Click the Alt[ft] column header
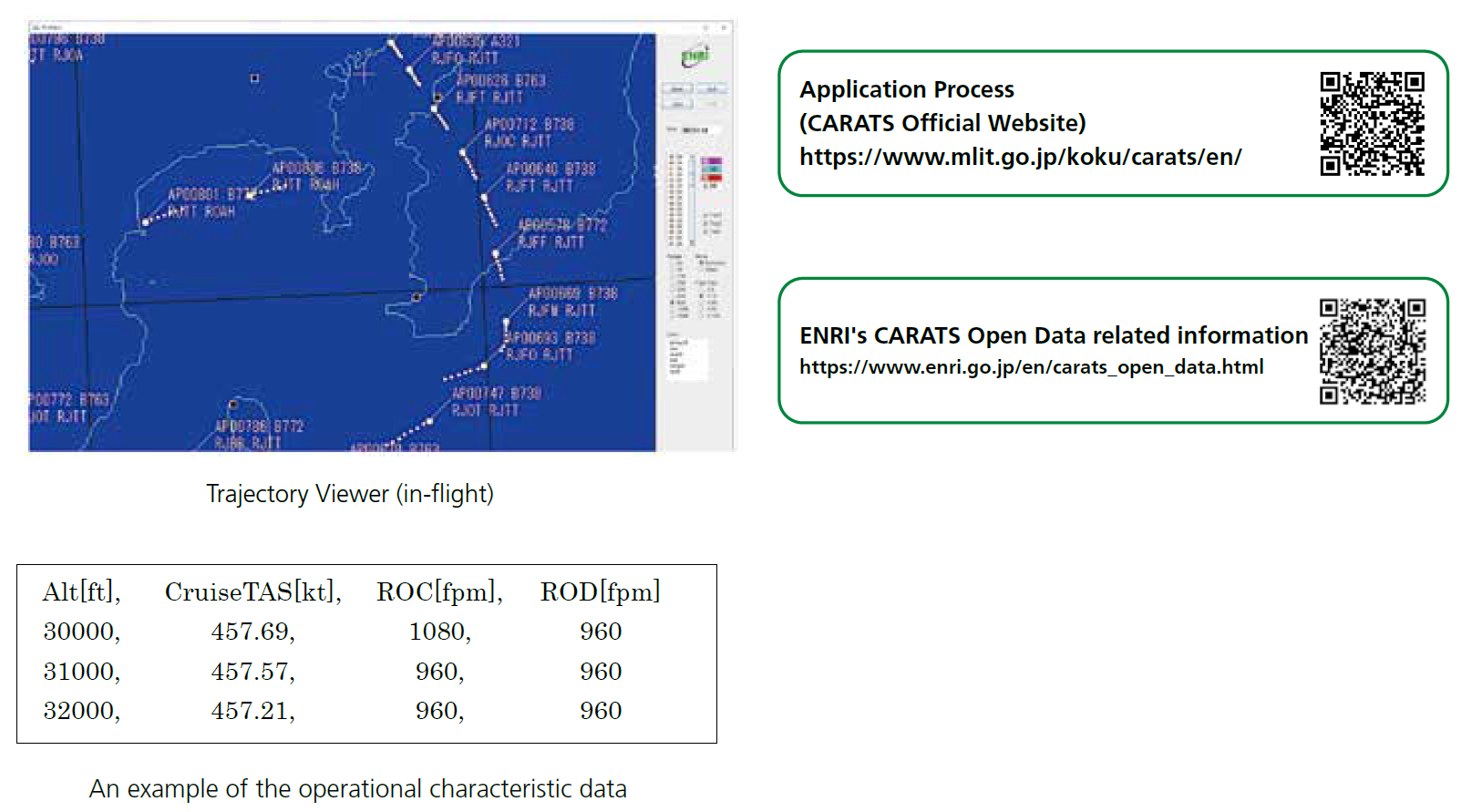1472x812 pixels. pyautogui.click(x=81, y=592)
